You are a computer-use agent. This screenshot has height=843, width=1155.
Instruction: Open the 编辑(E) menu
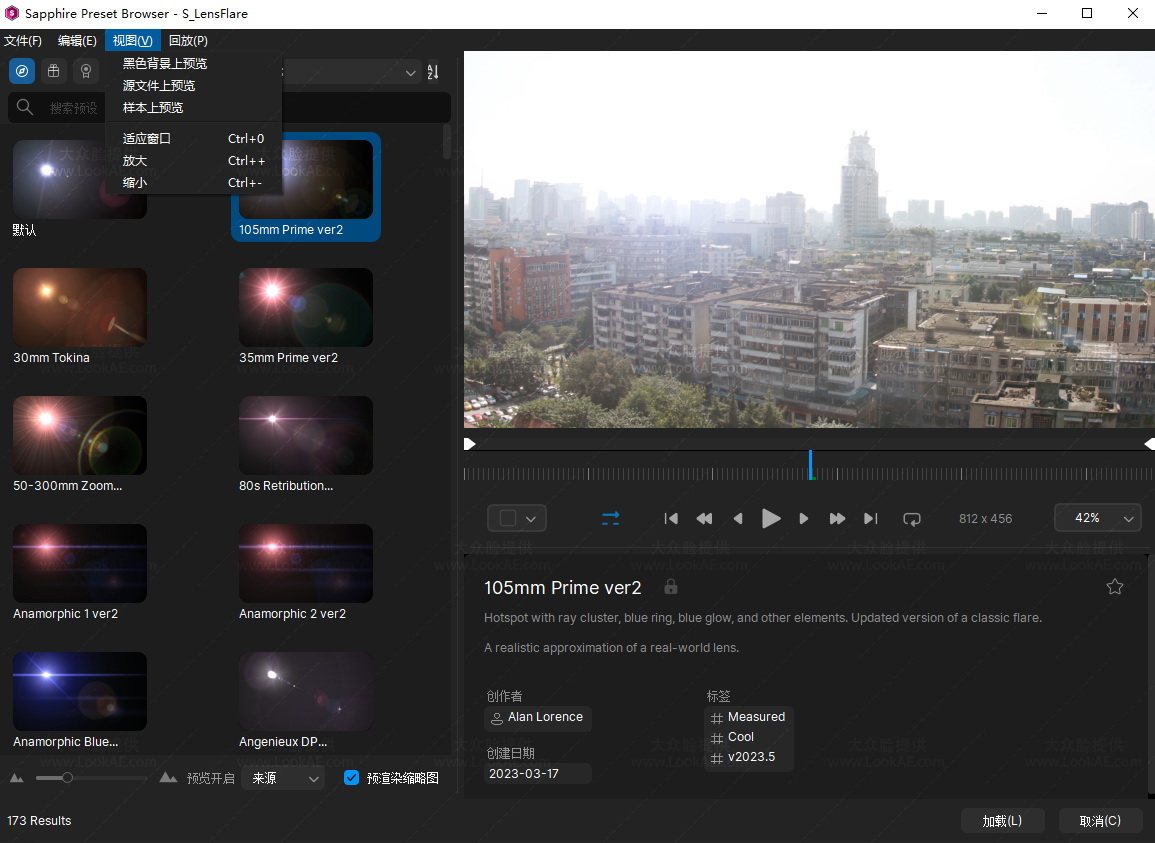(77, 41)
